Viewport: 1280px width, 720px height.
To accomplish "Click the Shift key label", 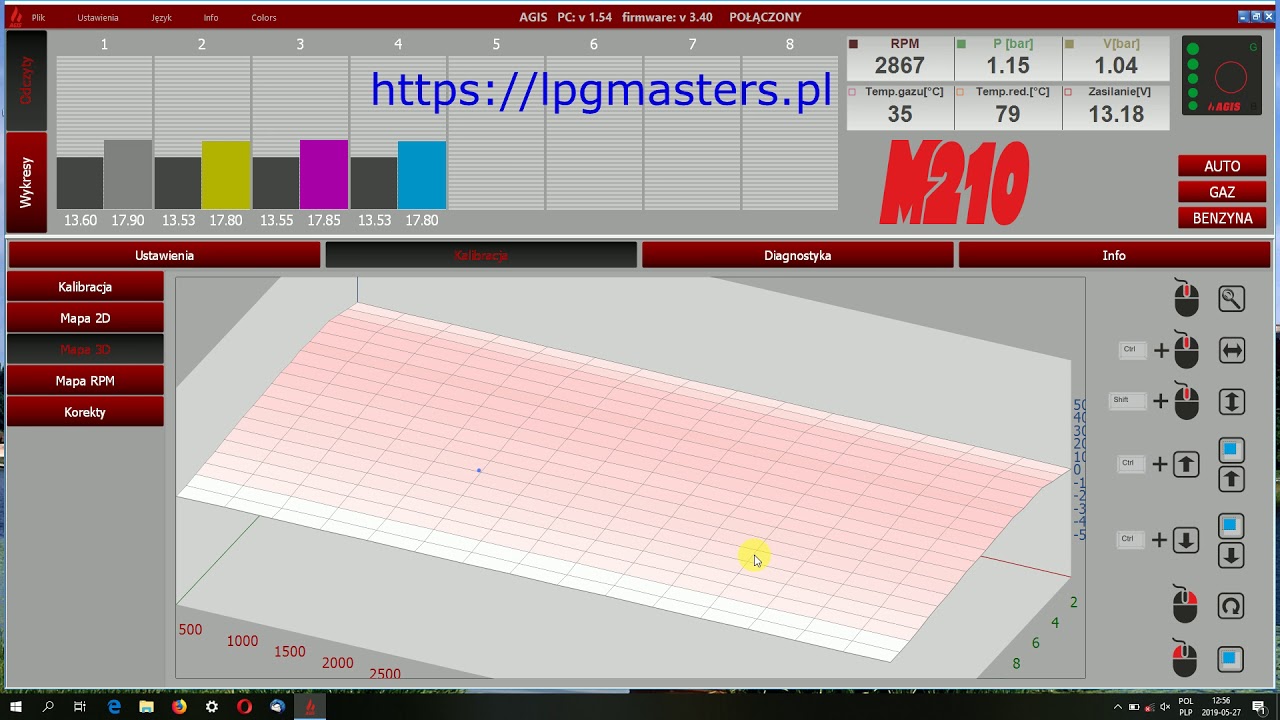I will (1125, 401).
